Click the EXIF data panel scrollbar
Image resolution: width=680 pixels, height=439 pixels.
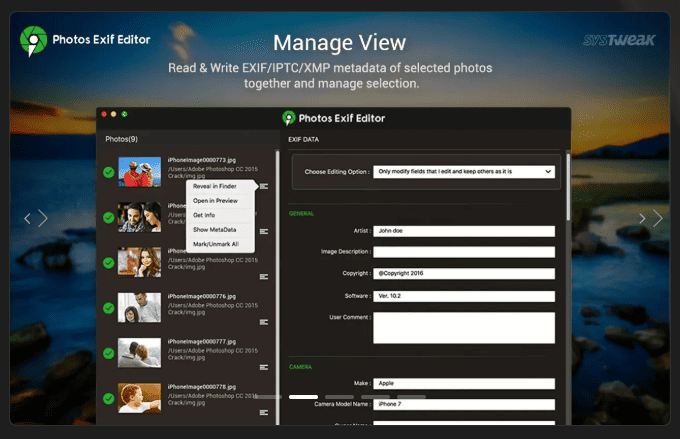pyautogui.click(x=568, y=187)
